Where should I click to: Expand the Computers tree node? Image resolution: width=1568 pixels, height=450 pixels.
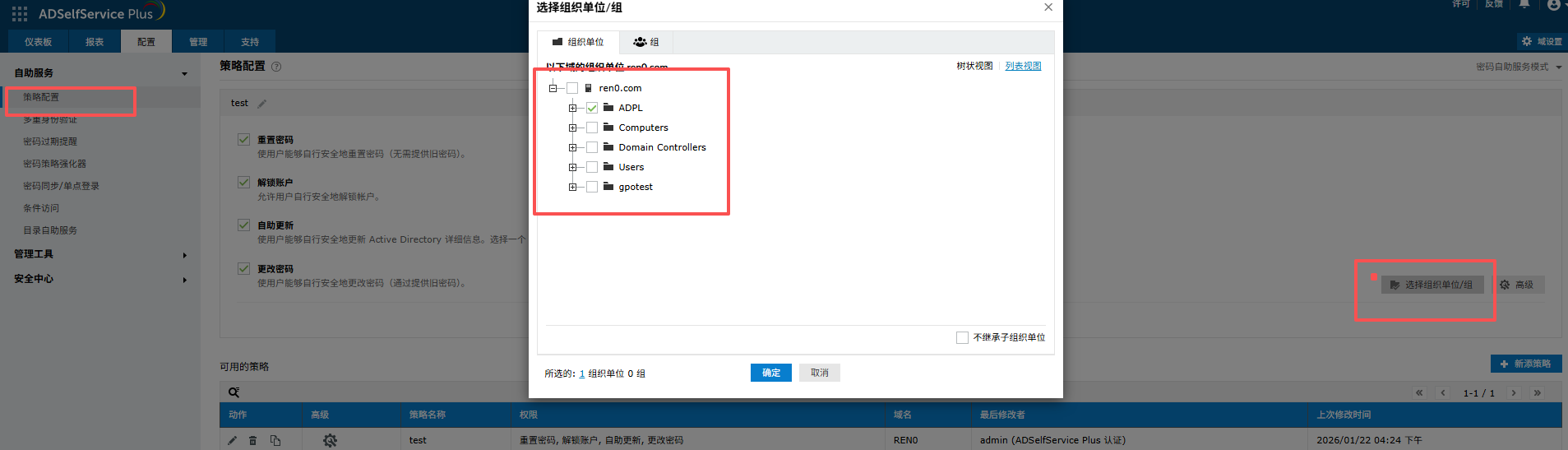pyautogui.click(x=572, y=128)
